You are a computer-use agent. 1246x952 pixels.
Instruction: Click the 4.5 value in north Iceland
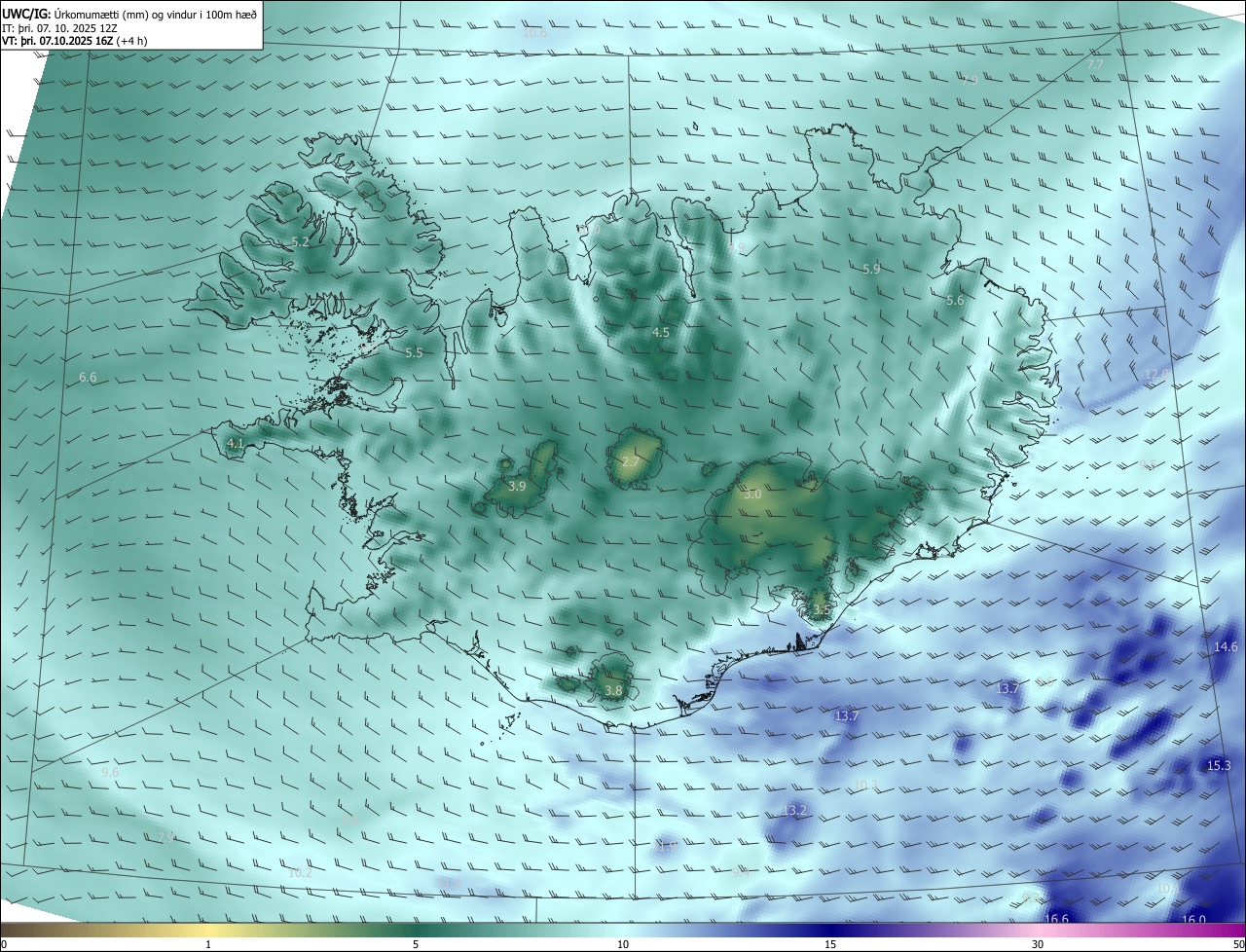point(661,332)
